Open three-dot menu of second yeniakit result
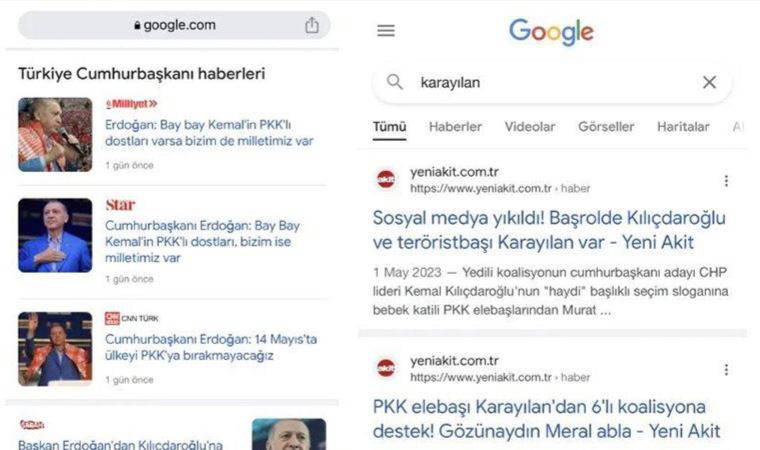 (726, 370)
